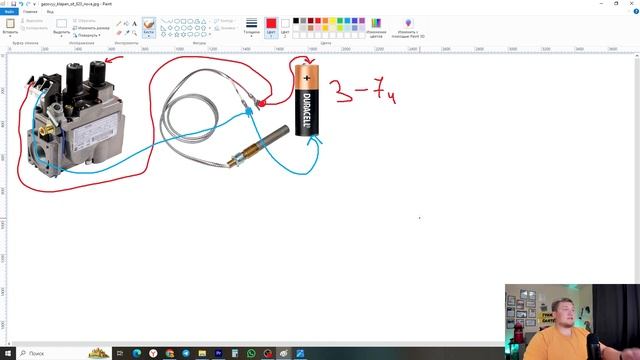Screen dimensions: 640x360
Task: Select Color 2 background toggle
Action: click(285, 27)
